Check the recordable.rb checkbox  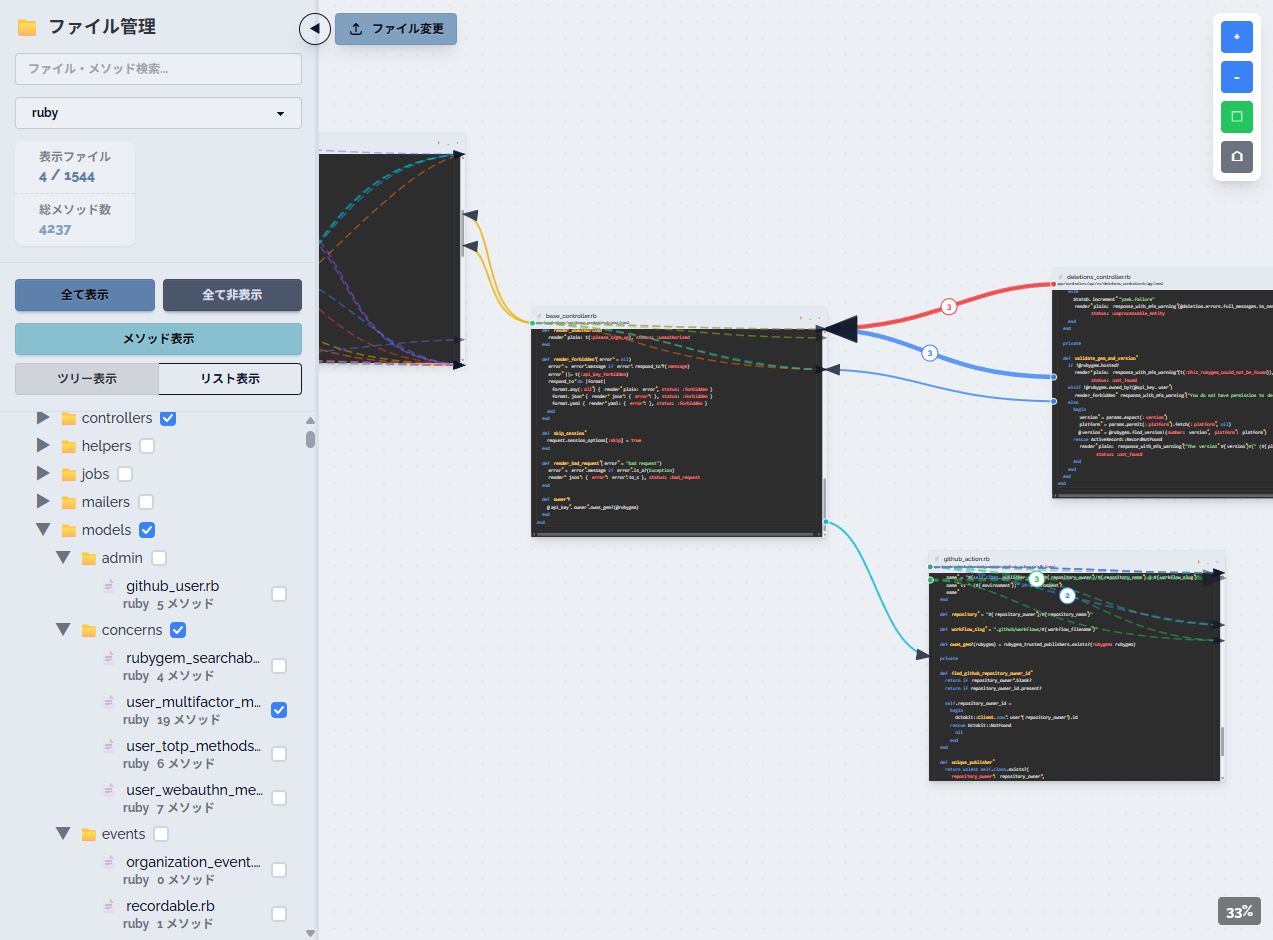pyautogui.click(x=279, y=914)
